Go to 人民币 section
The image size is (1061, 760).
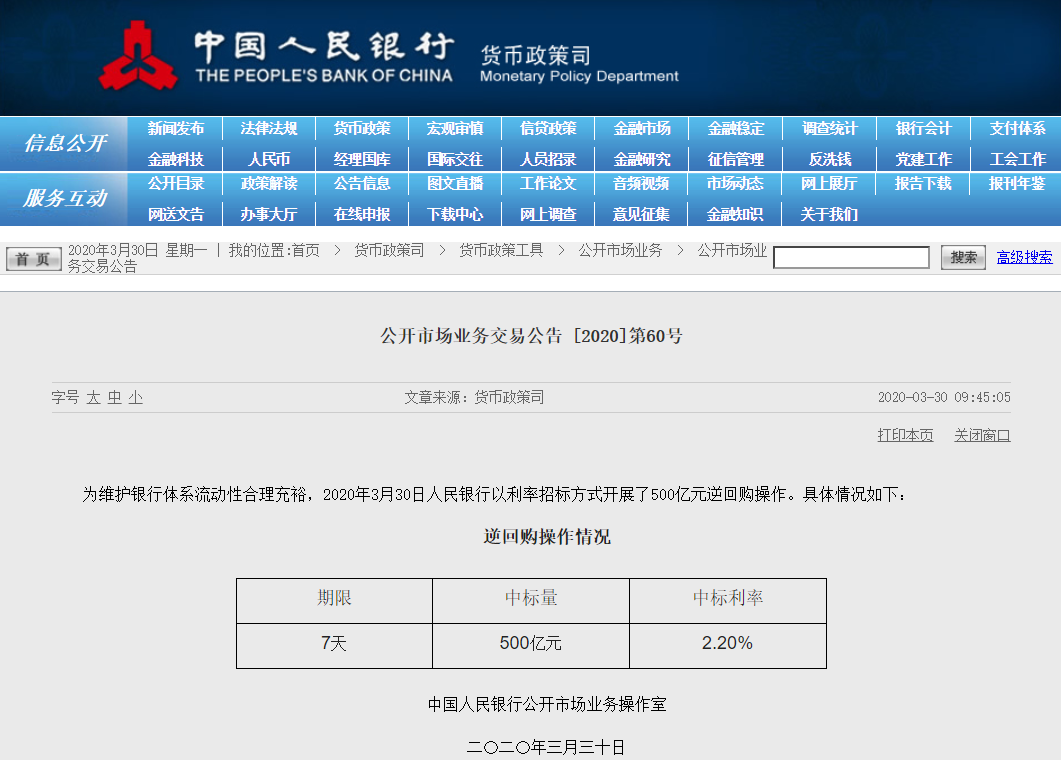(269, 159)
